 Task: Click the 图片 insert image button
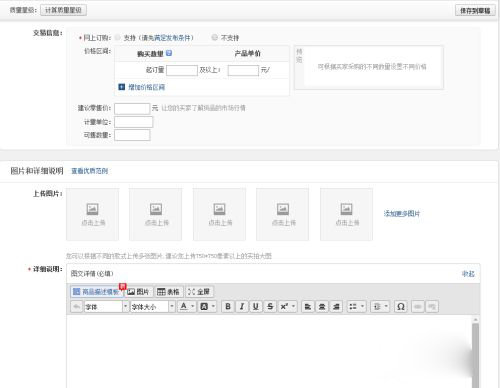(138, 292)
